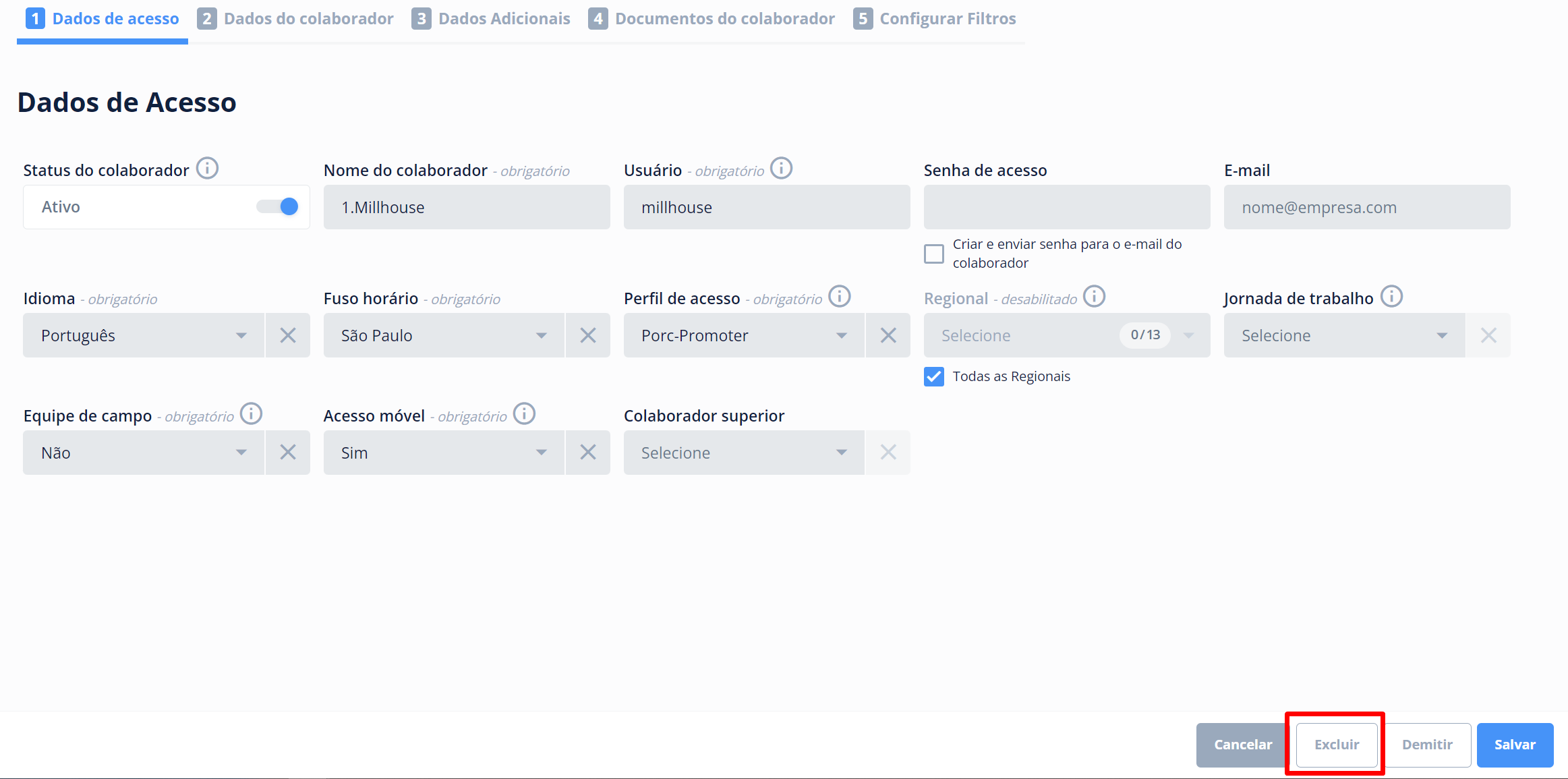The height and width of the screenshot is (779, 1568).
Task: Switch to Dados do colaborador tab
Action: [x=295, y=19]
